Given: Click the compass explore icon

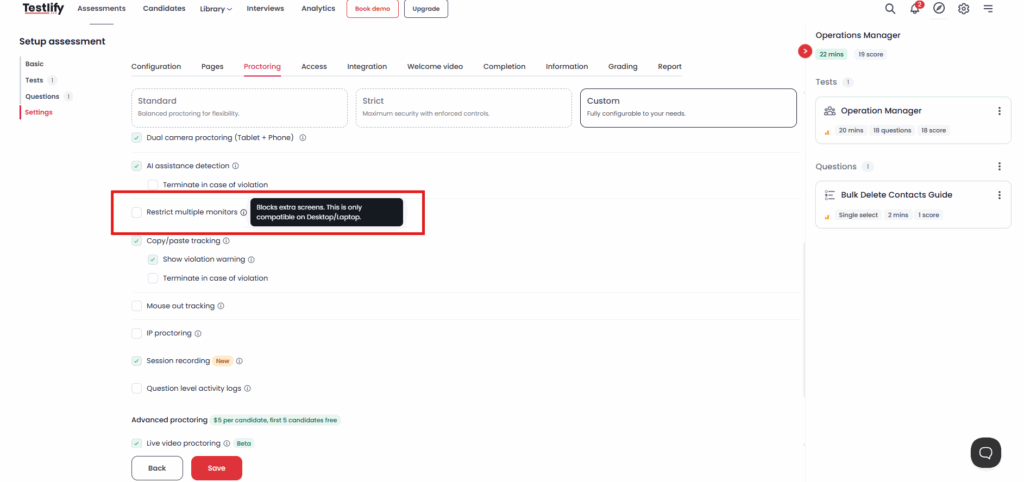Looking at the screenshot, I should (x=939, y=8).
